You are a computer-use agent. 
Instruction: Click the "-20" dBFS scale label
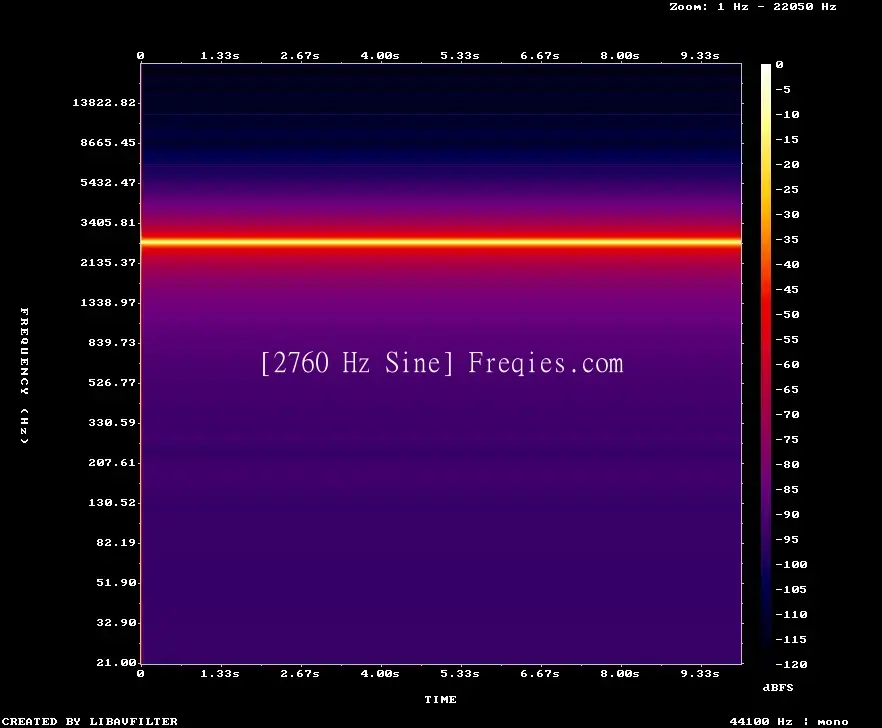787,165
